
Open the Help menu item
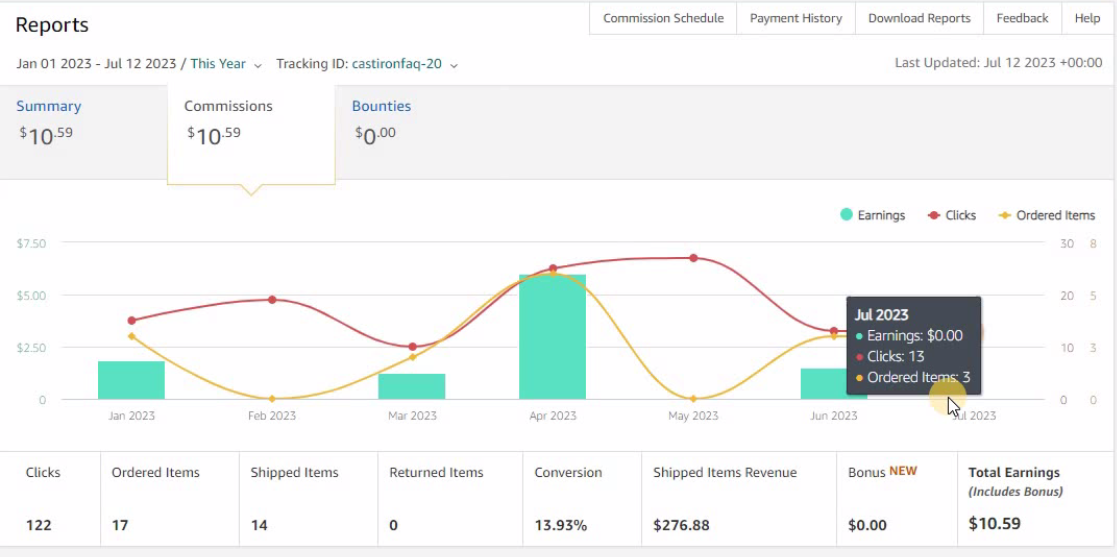point(1087,19)
